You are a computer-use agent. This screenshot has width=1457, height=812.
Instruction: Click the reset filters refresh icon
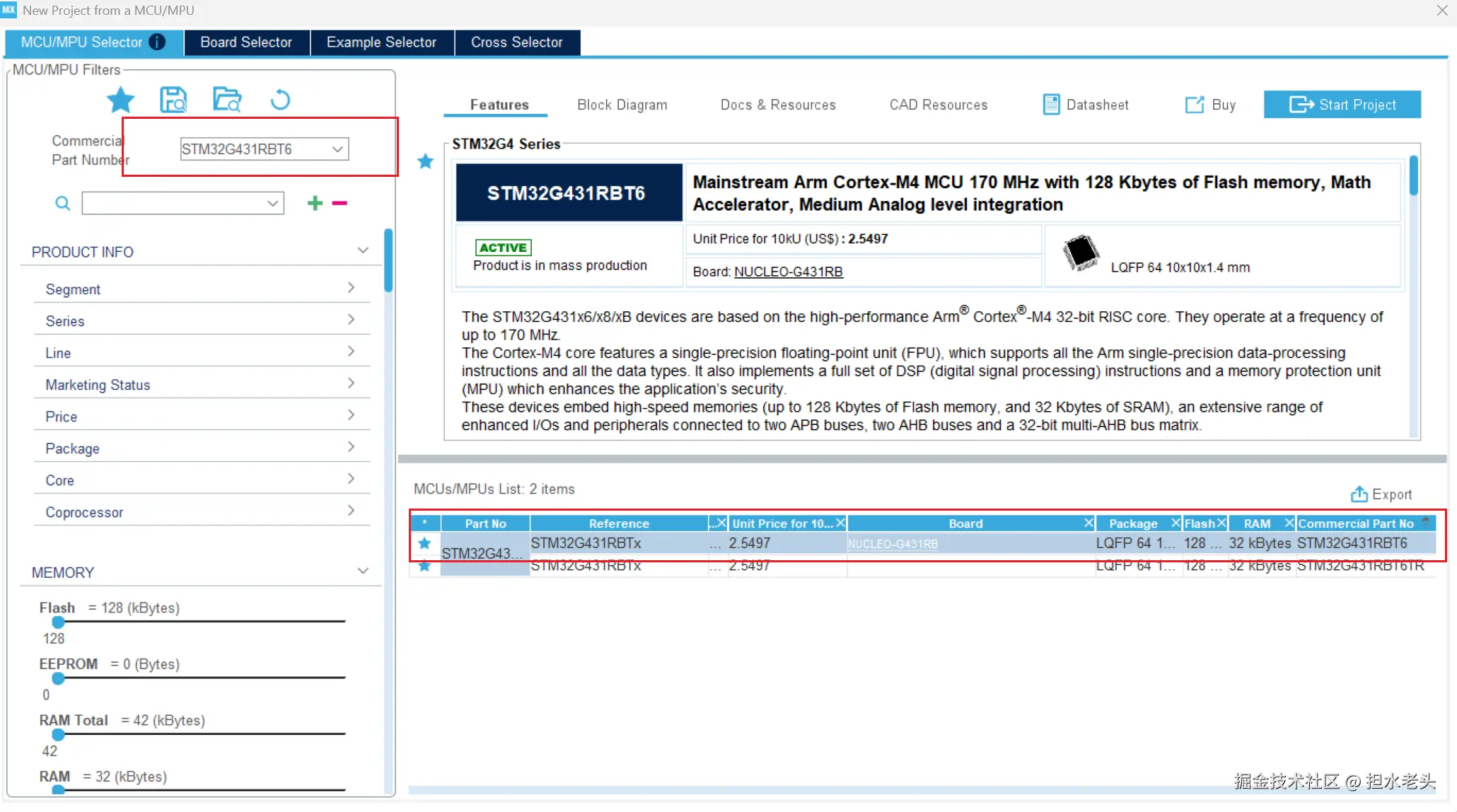(280, 100)
